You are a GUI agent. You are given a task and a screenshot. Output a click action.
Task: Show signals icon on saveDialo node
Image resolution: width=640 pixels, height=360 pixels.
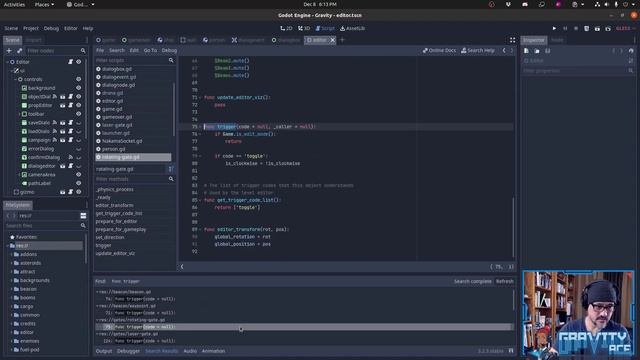[55, 122]
